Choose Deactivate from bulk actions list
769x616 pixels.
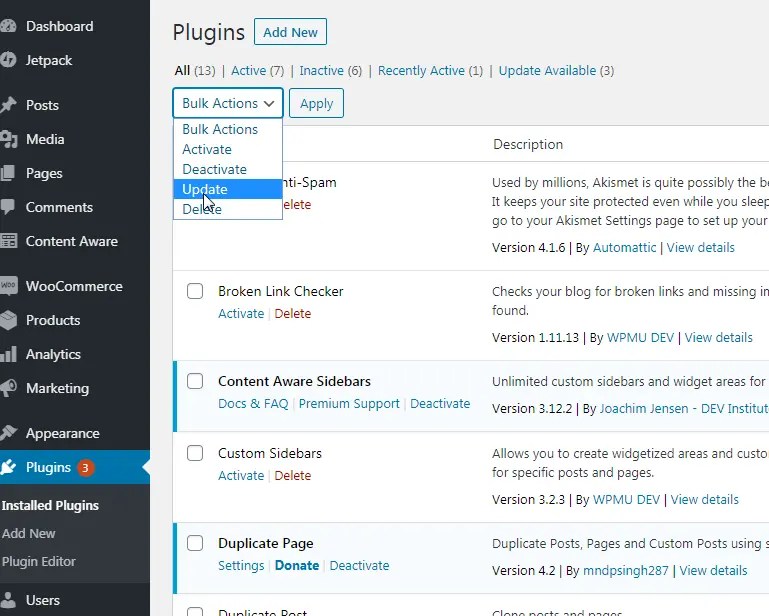228,169
